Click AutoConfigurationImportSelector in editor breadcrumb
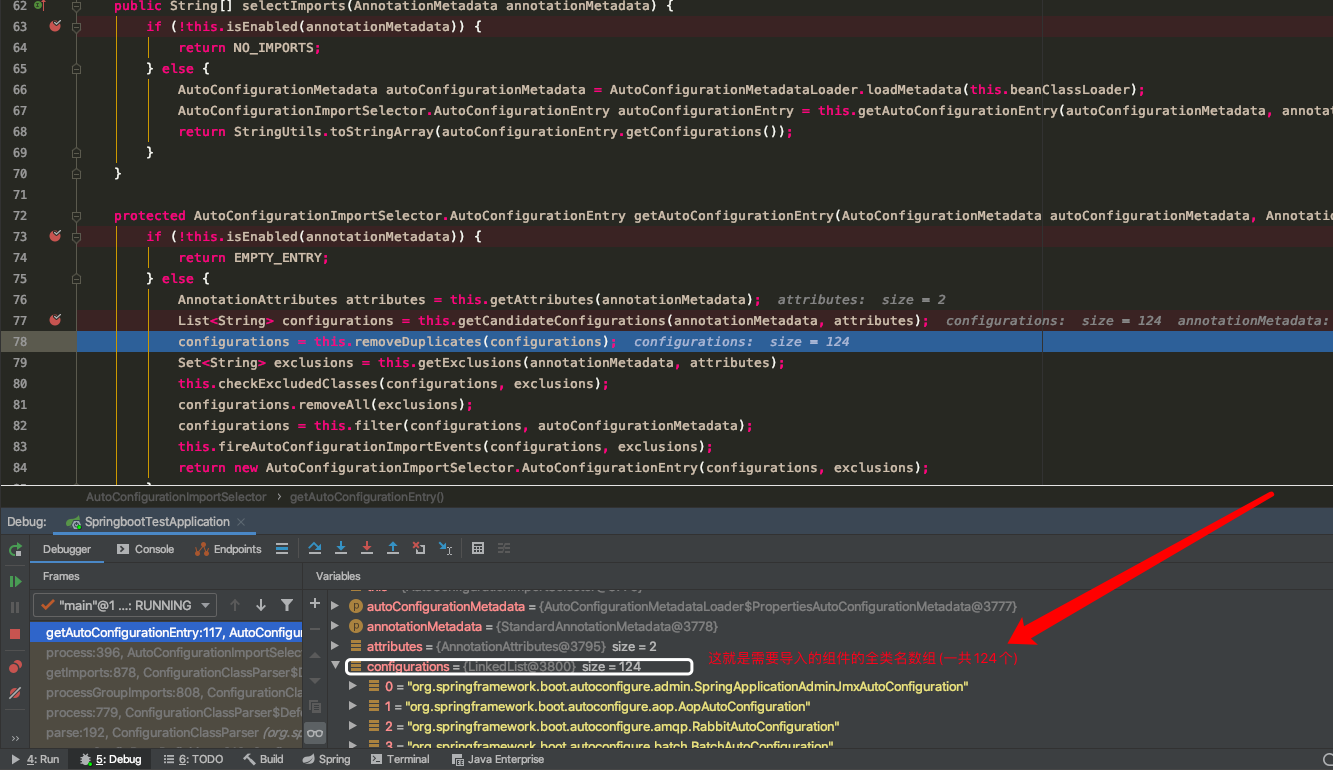Image resolution: width=1333 pixels, height=770 pixels. coord(176,496)
